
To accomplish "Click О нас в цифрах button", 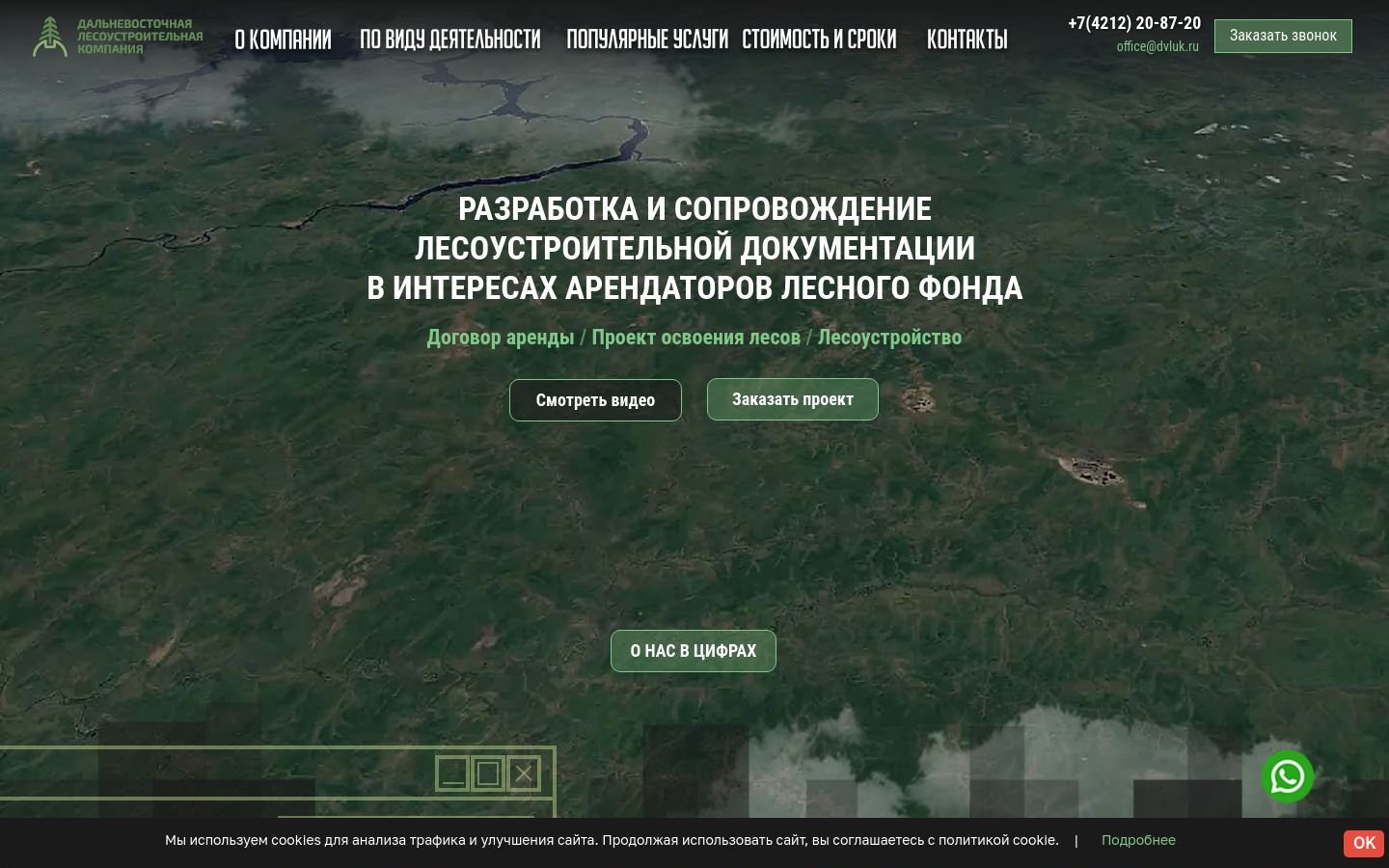I will tap(694, 651).
